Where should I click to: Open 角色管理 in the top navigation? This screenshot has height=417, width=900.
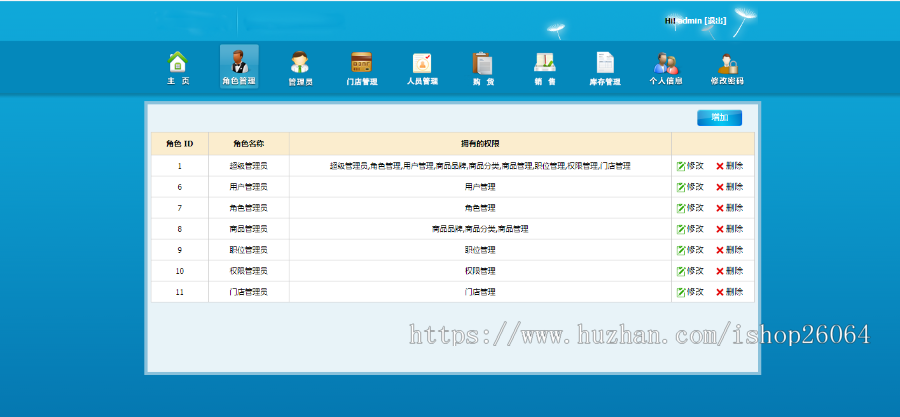click(239, 67)
